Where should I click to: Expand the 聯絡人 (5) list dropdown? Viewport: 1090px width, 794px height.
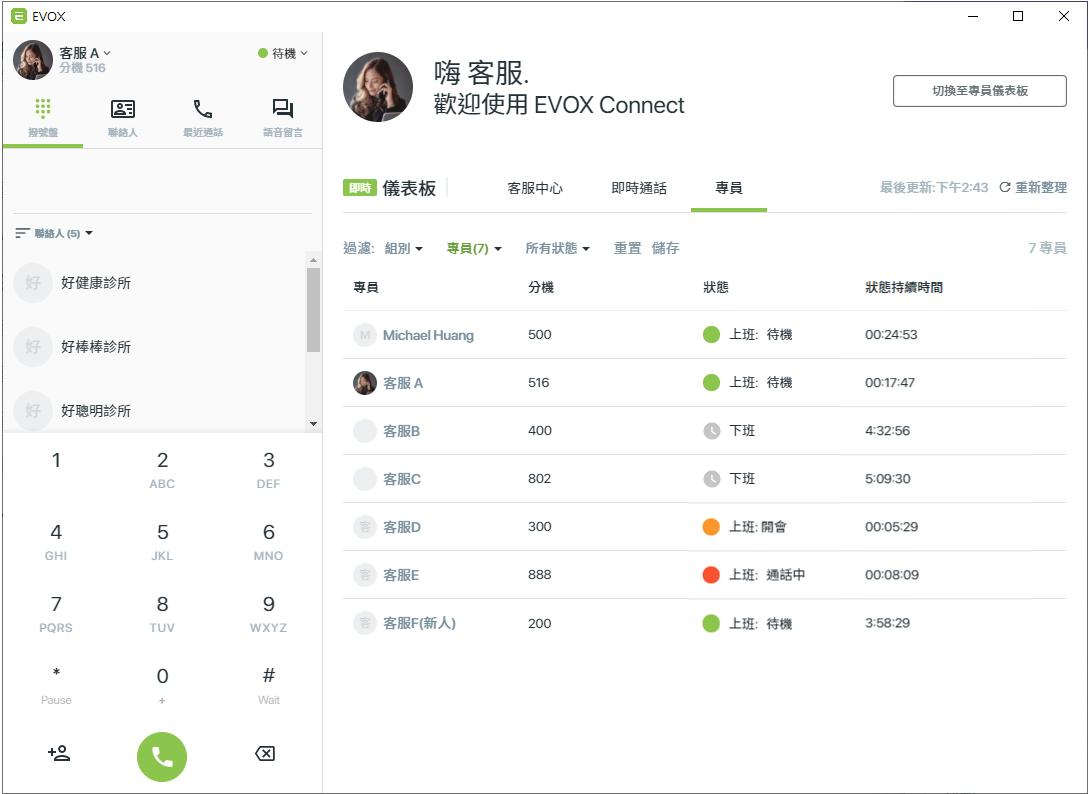(63, 233)
